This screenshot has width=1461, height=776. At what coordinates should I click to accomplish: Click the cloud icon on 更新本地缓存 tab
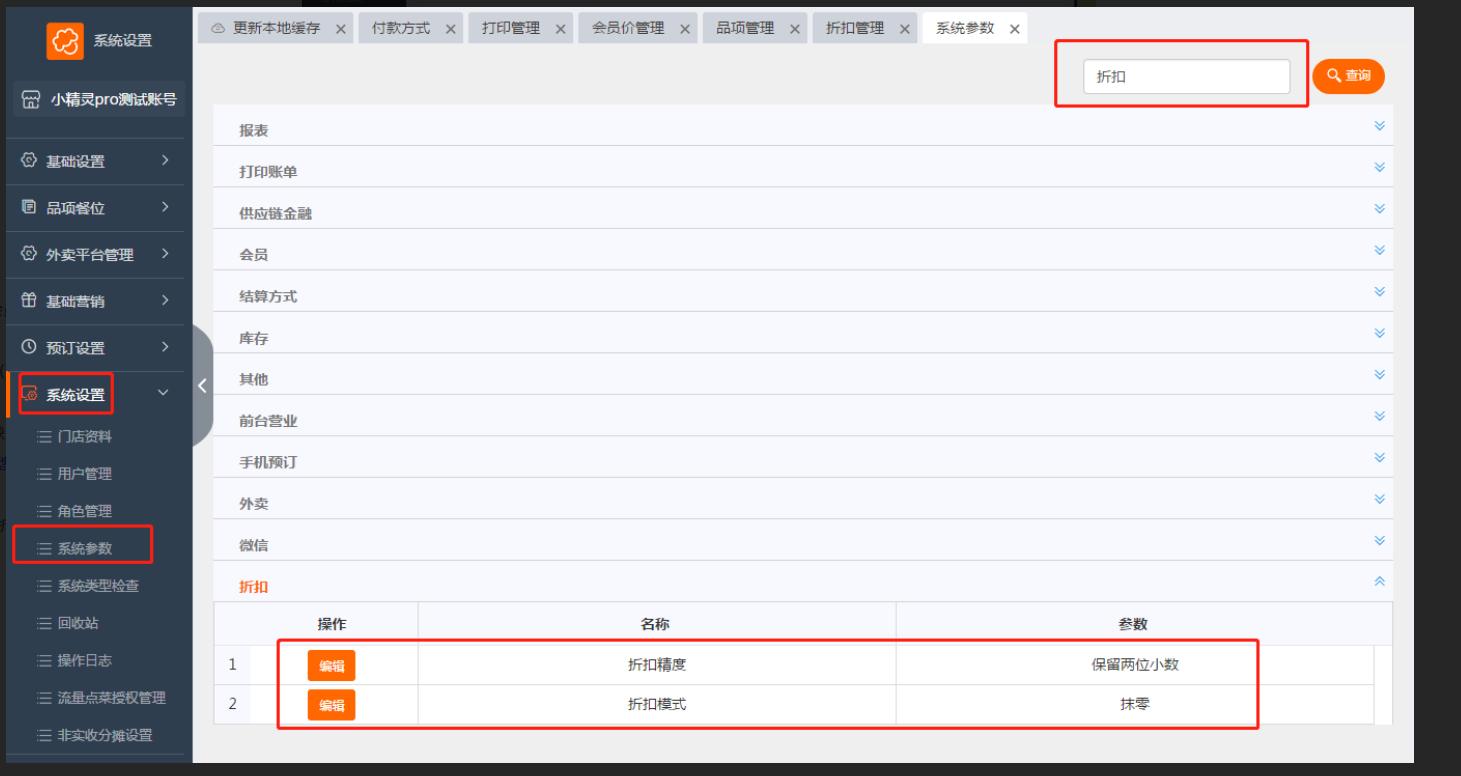[x=218, y=28]
